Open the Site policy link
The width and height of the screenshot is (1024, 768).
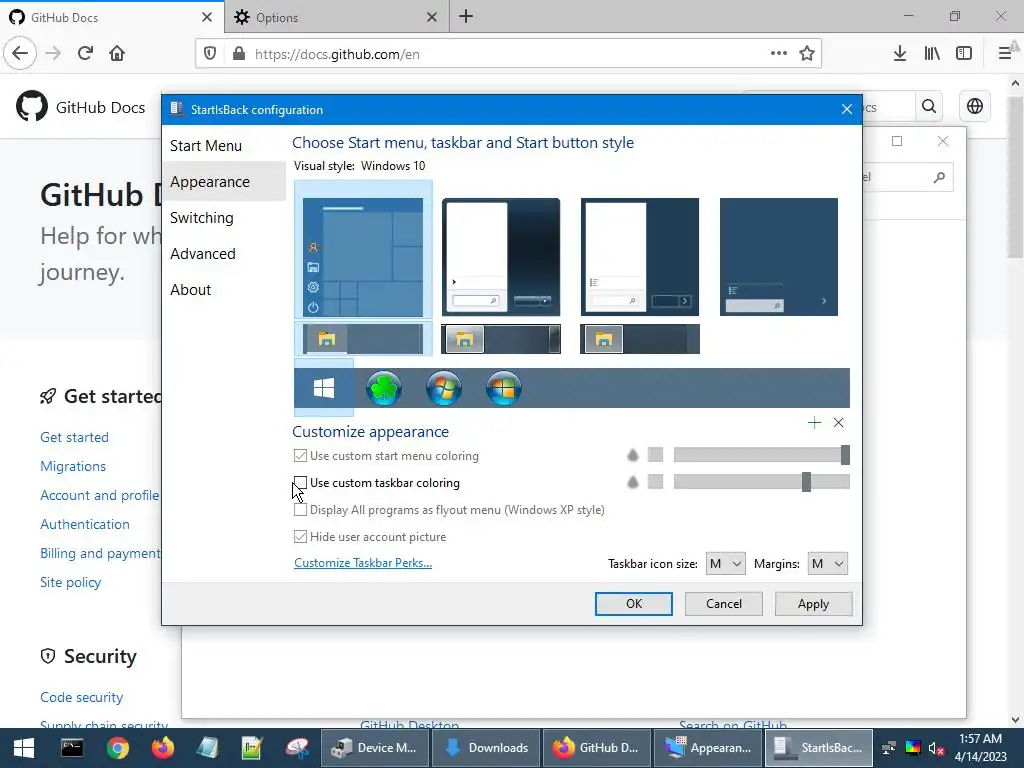71,583
